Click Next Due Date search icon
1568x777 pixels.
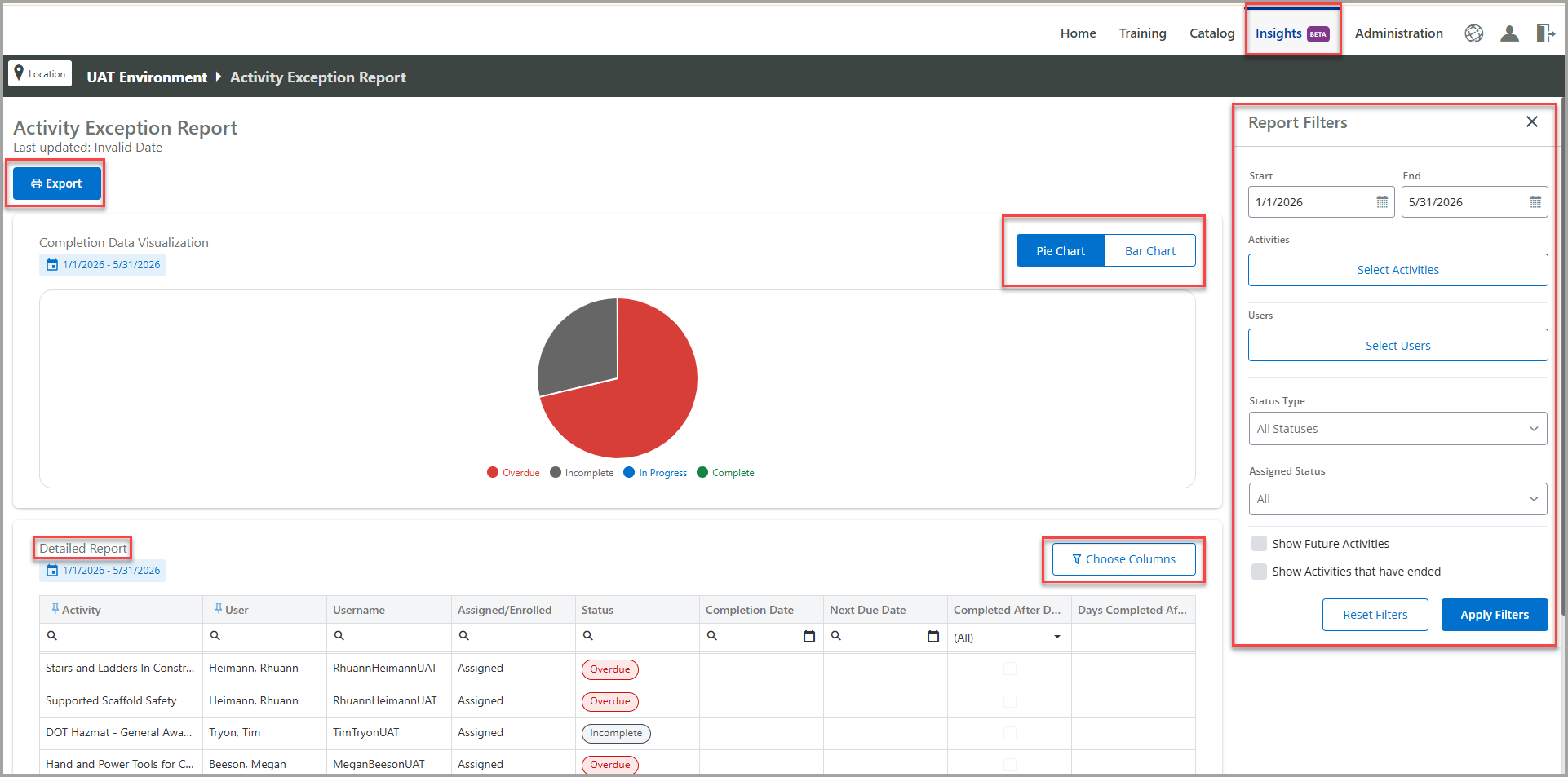835,636
